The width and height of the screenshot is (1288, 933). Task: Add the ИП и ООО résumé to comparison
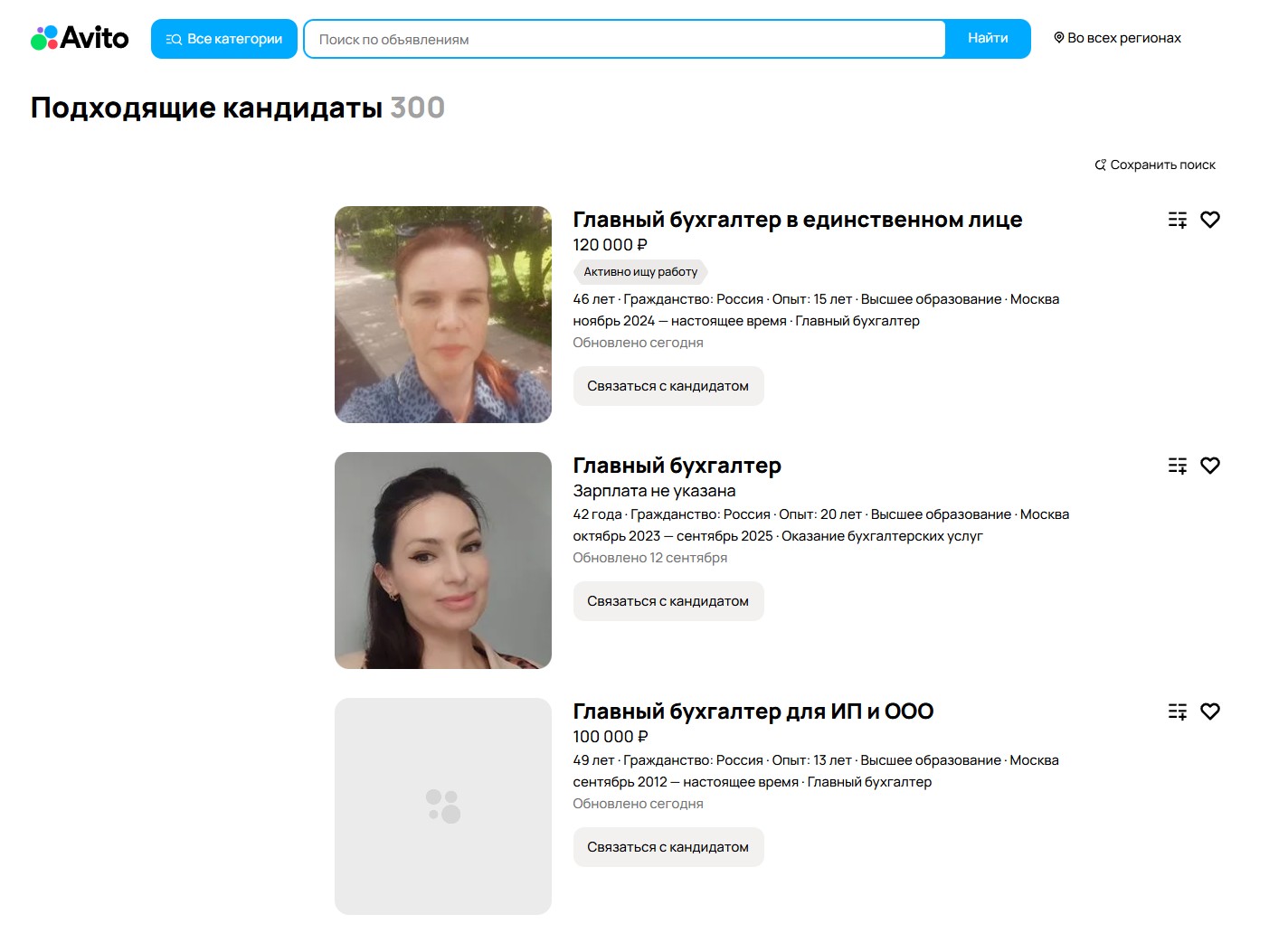(1177, 712)
